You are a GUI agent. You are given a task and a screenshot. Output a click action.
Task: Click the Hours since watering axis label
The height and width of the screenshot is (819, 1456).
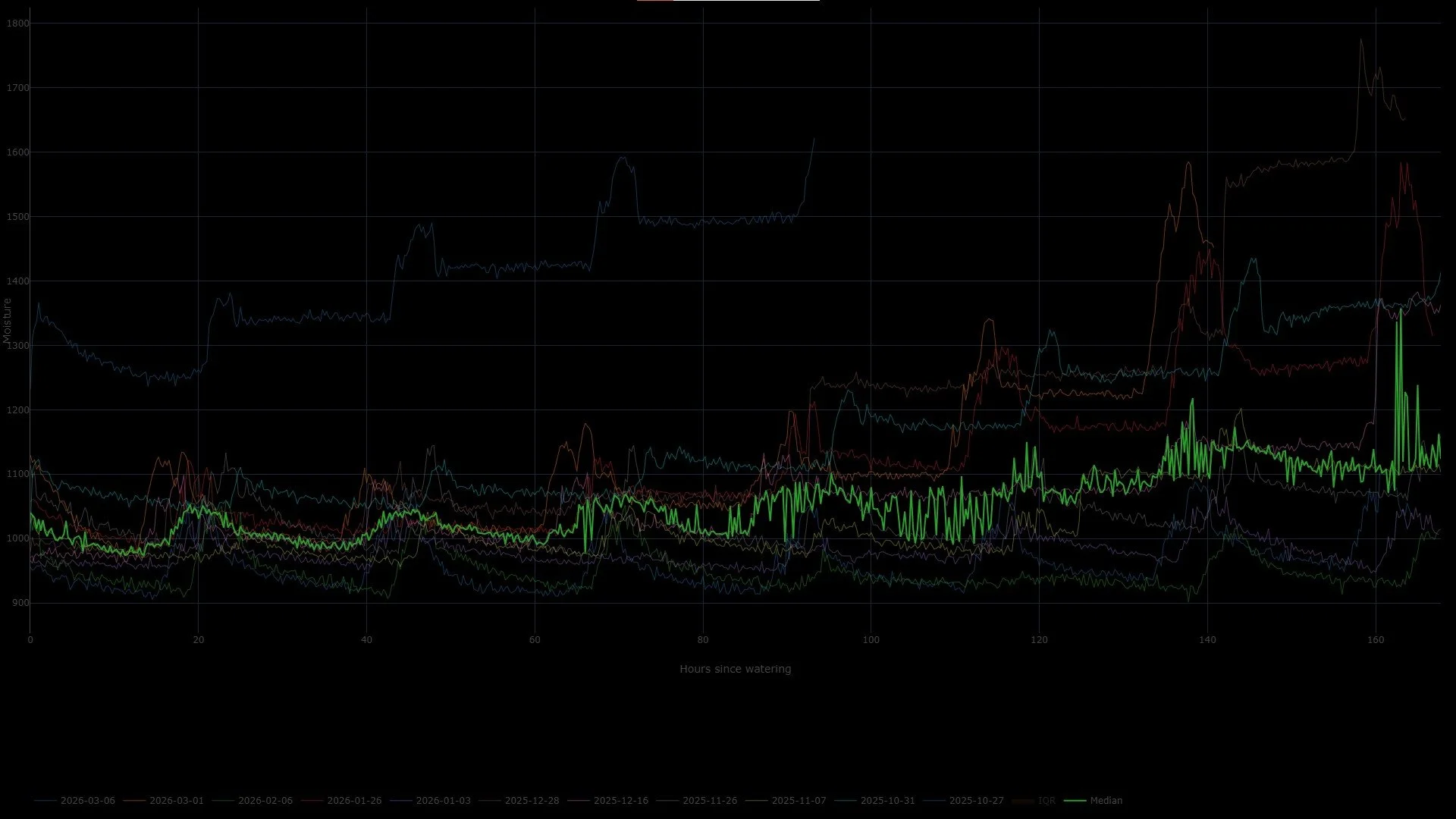point(735,669)
